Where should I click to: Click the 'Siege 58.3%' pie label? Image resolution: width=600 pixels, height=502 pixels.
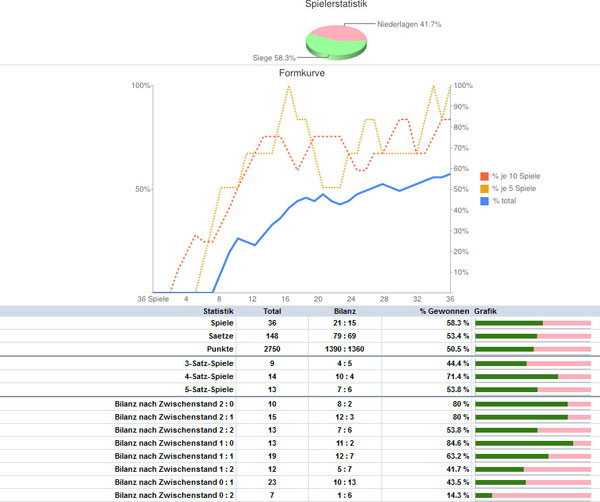click(274, 58)
